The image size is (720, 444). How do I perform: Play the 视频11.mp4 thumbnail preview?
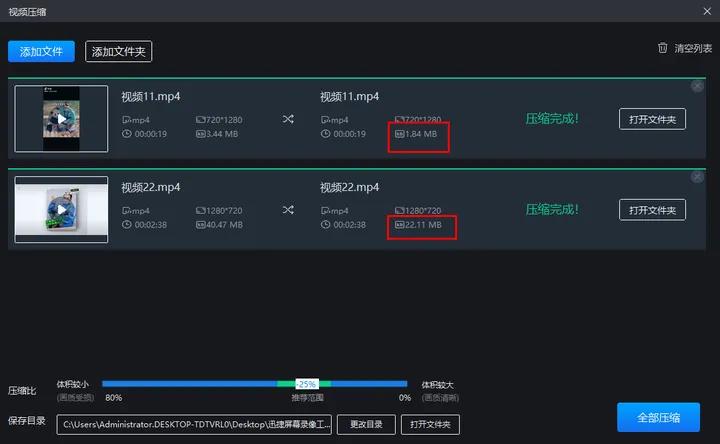coord(62,119)
